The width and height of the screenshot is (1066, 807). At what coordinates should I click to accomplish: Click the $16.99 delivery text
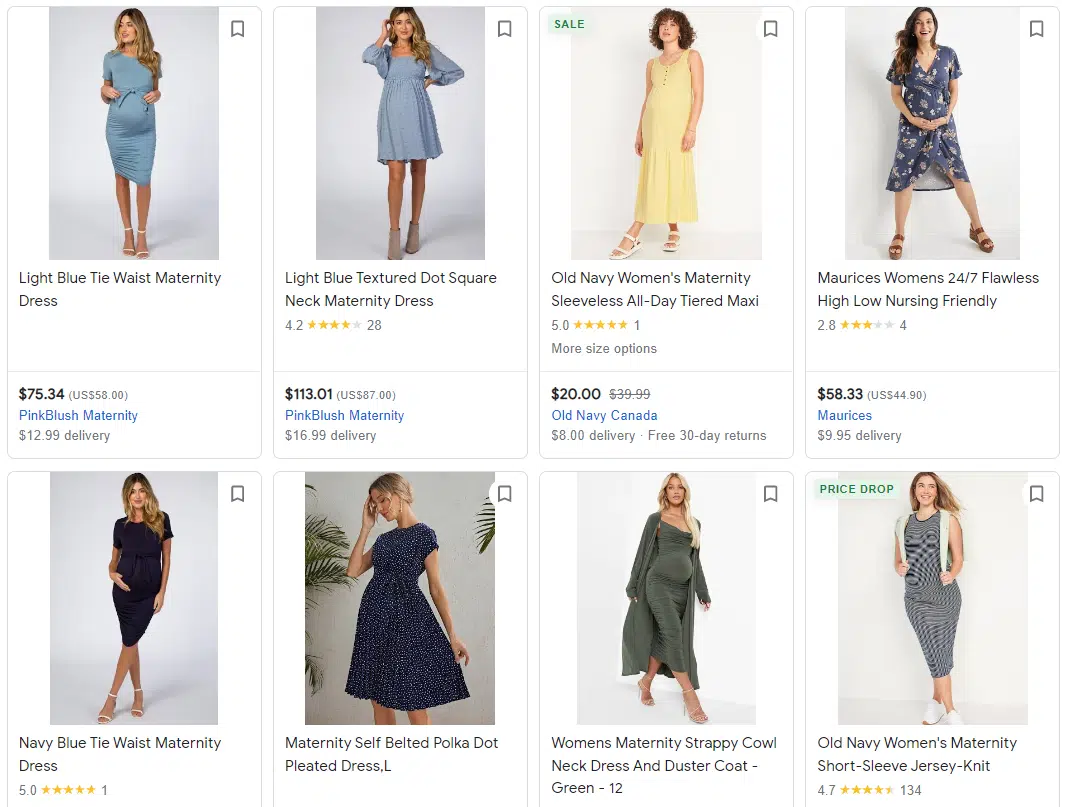pyautogui.click(x=330, y=436)
